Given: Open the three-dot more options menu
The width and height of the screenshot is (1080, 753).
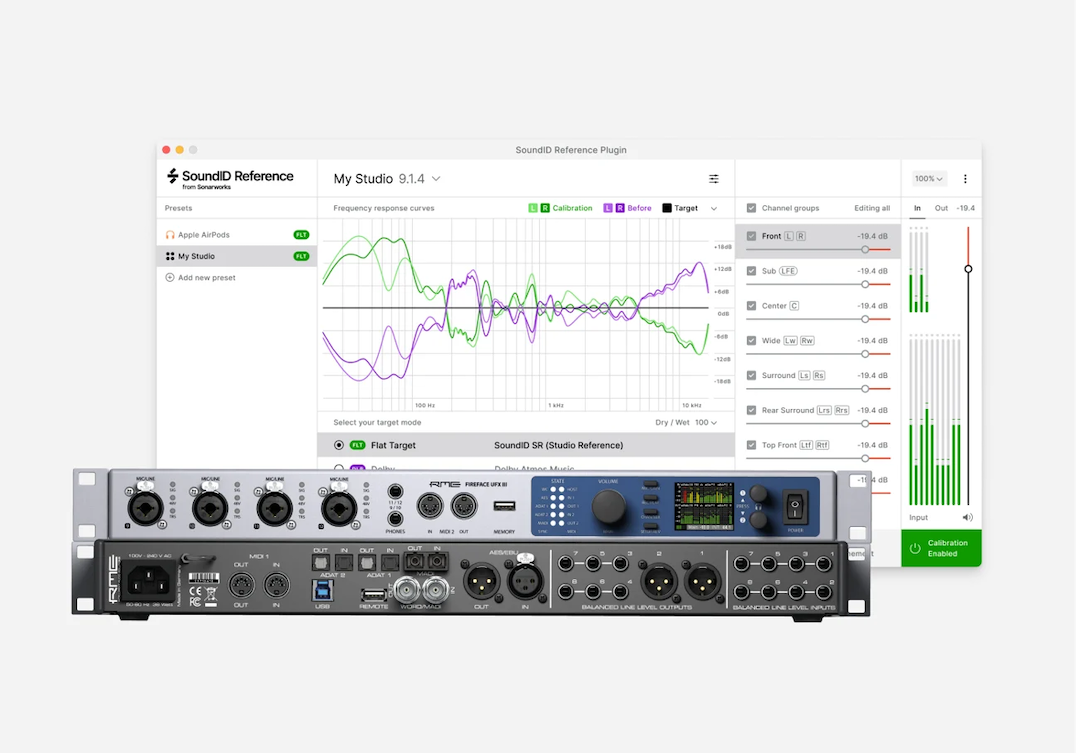Looking at the screenshot, I should 965,179.
